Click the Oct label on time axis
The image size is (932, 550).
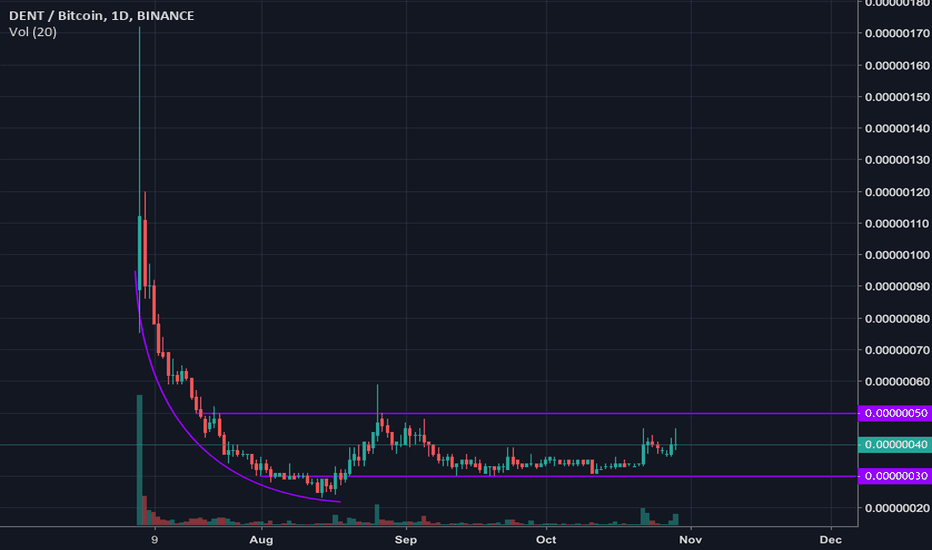click(546, 540)
